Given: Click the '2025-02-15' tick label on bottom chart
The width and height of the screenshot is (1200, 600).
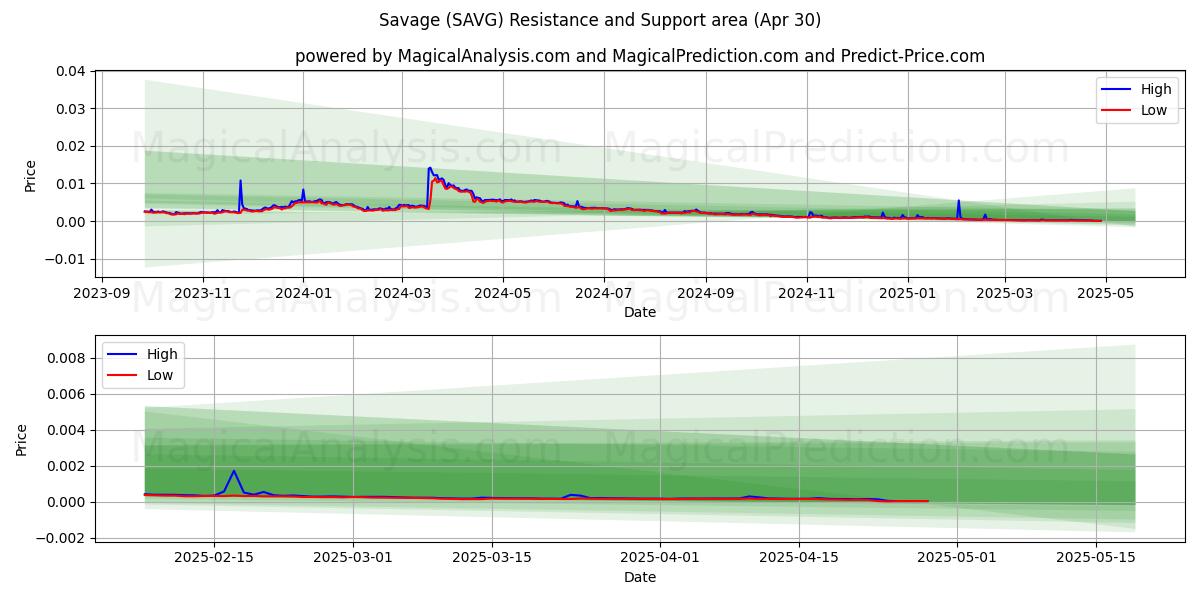Looking at the screenshot, I should coord(214,559).
